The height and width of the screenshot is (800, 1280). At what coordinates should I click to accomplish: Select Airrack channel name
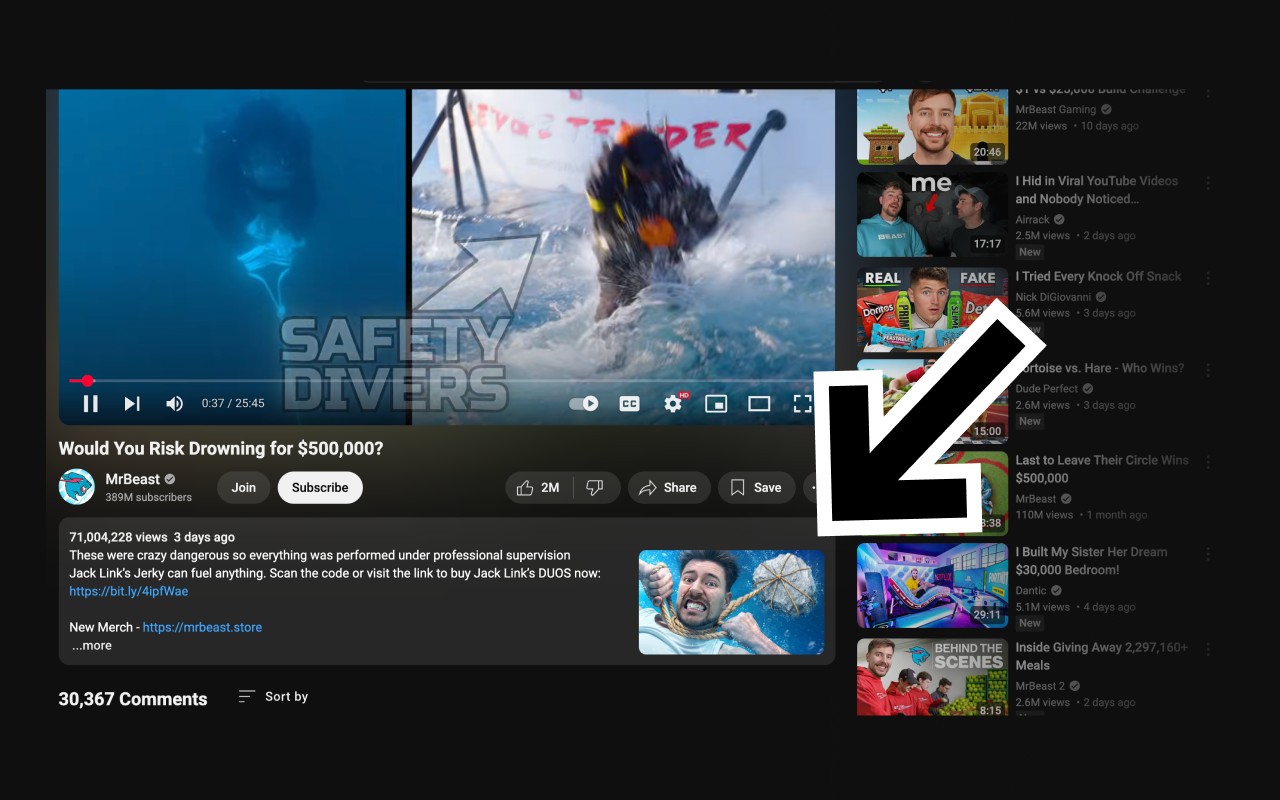point(1032,220)
